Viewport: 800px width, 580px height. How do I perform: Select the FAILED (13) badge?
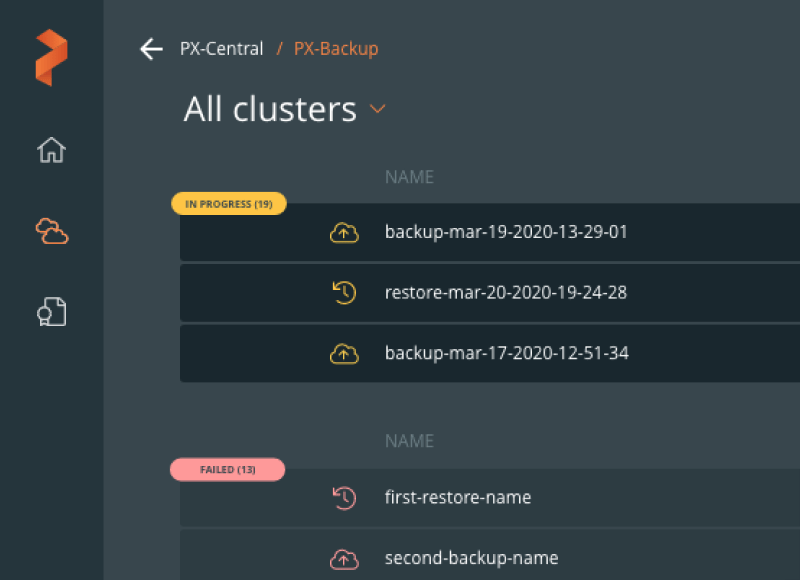click(x=227, y=469)
